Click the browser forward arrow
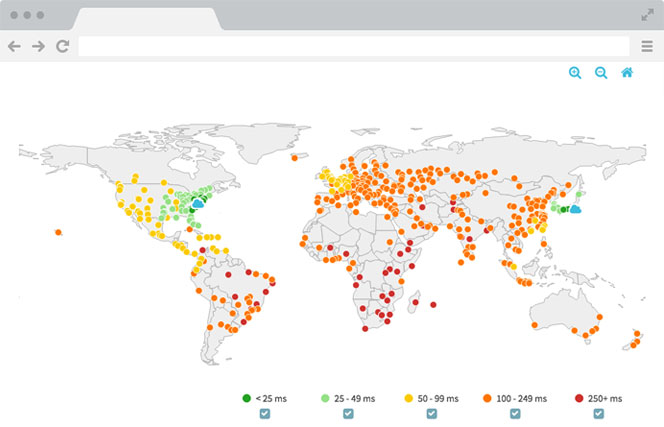Screen dimensions: 664x427 38,46
